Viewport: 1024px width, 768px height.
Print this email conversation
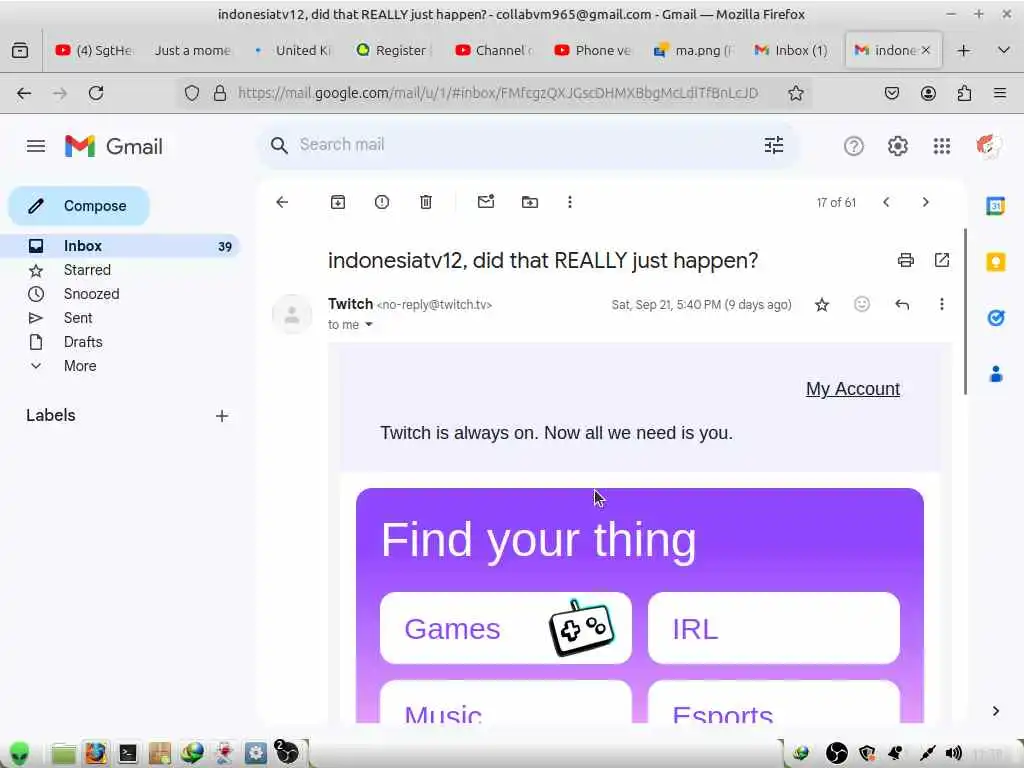[906, 261]
